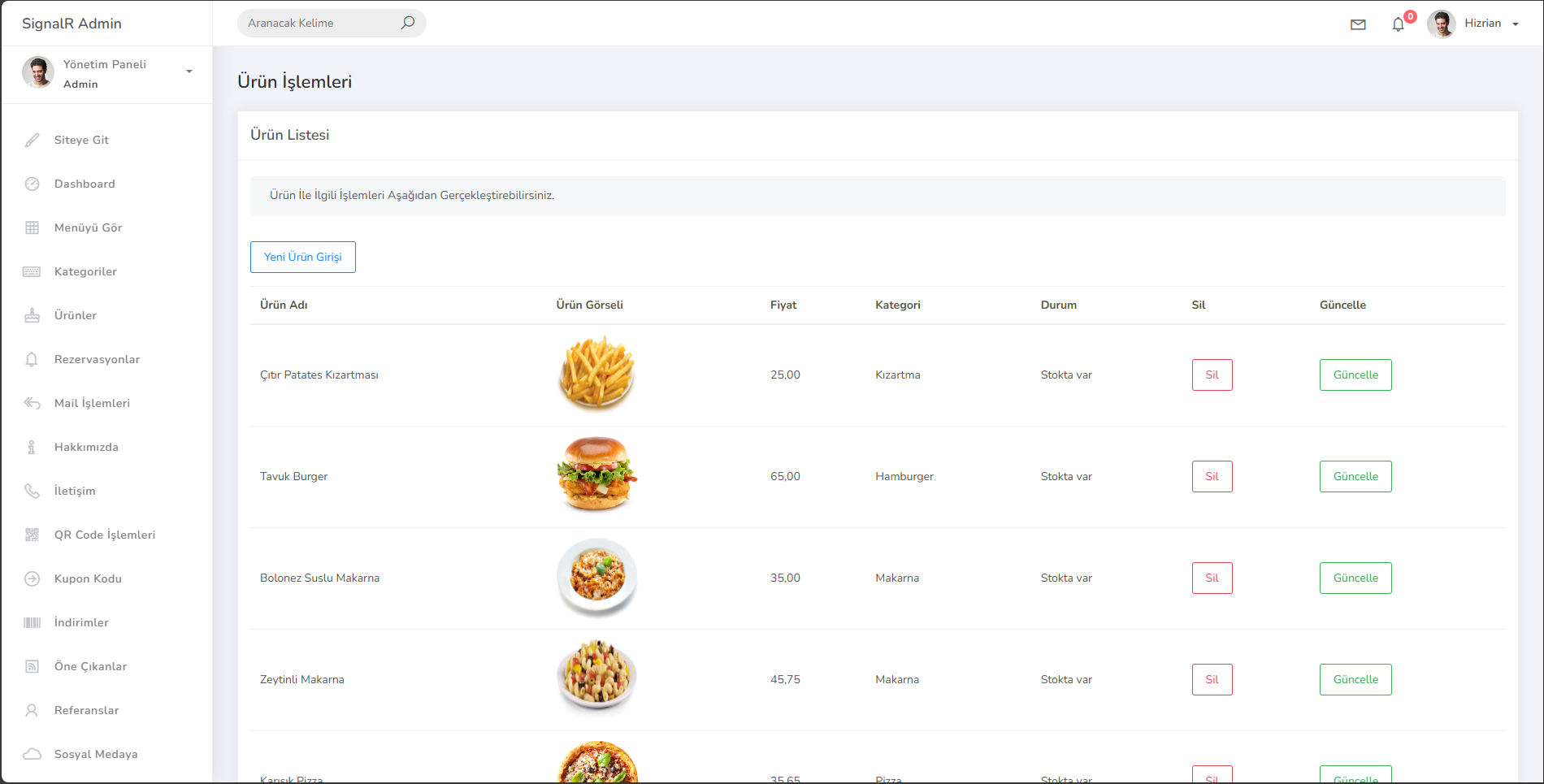
Task: Click the search magnifier icon
Action: [408, 23]
